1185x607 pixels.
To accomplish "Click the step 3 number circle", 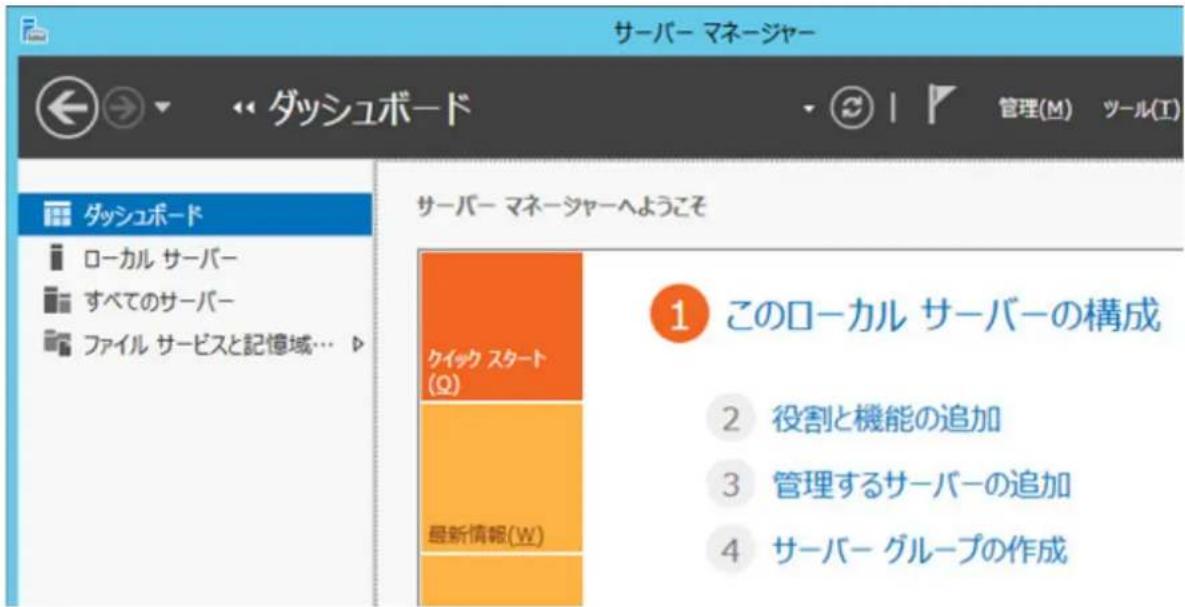I will 729,485.
